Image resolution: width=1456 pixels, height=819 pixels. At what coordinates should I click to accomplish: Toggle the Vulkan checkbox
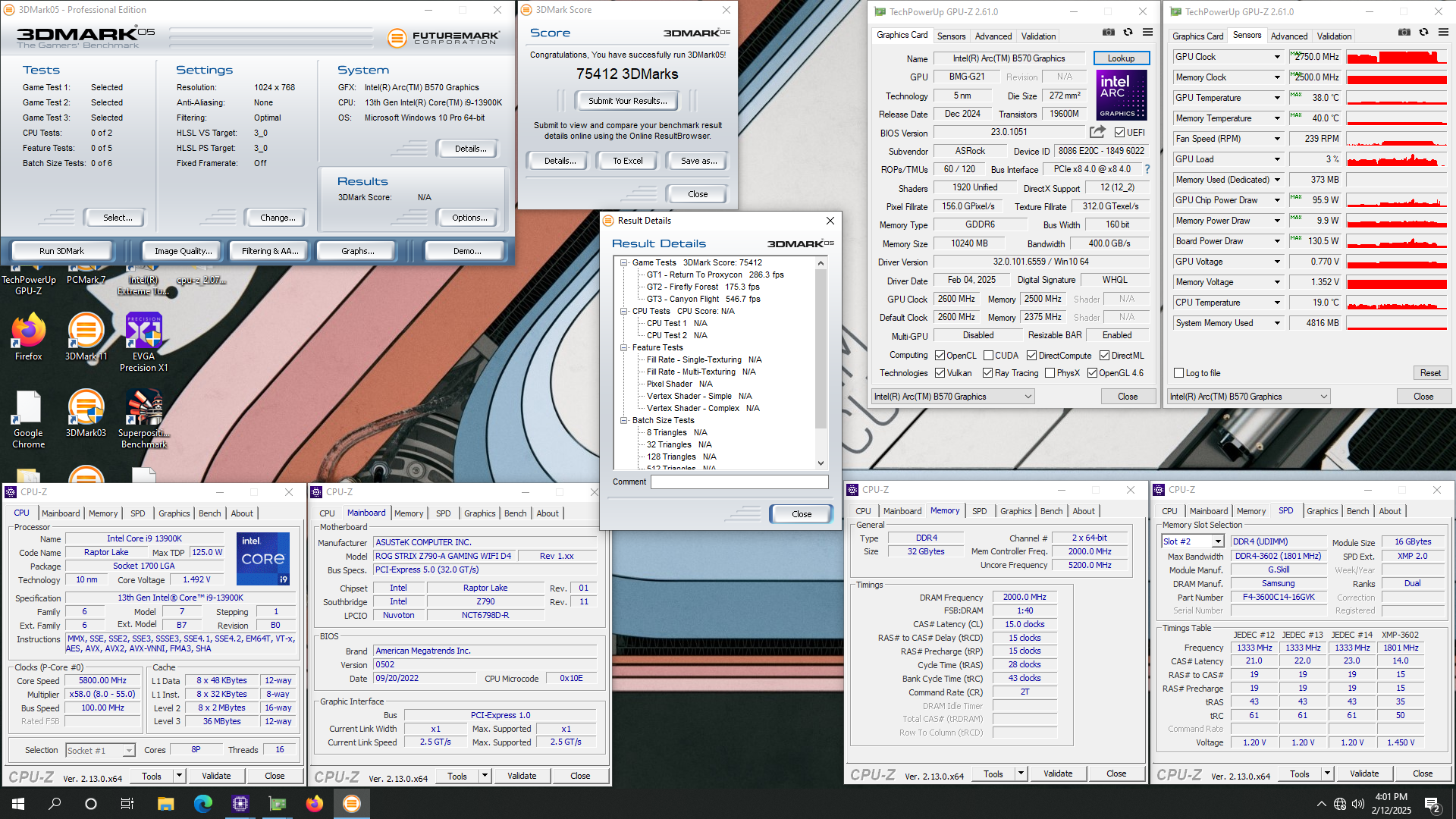coord(940,373)
